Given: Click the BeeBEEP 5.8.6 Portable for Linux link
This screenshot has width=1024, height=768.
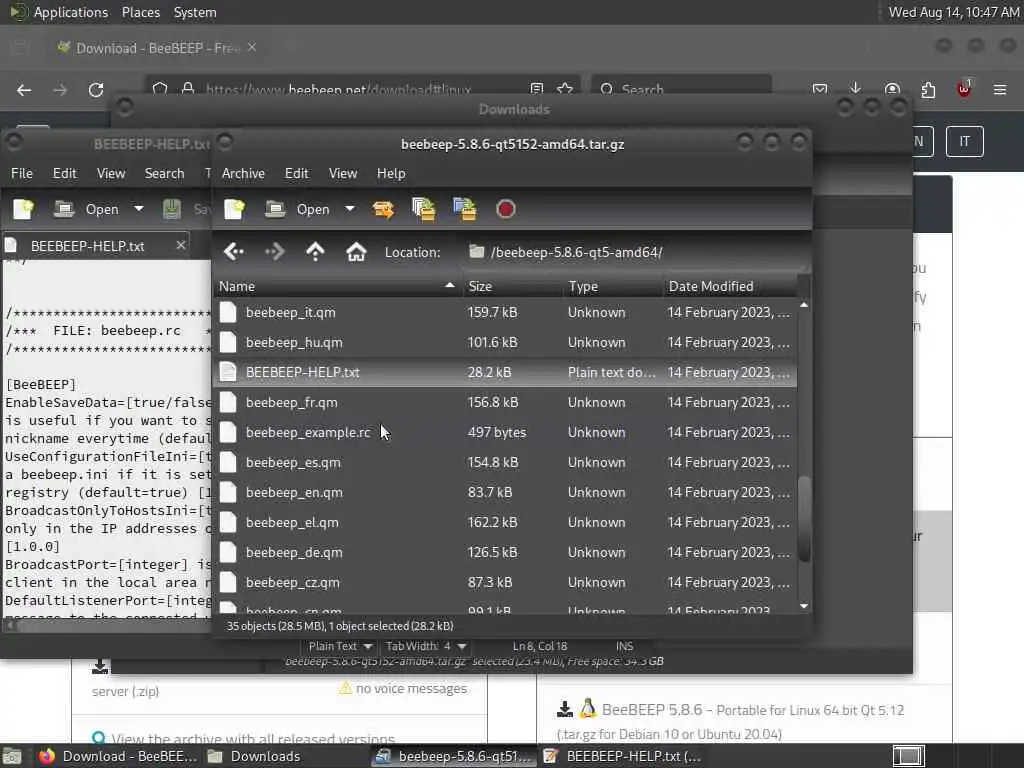Looking at the screenshot, I should (753, 710).
